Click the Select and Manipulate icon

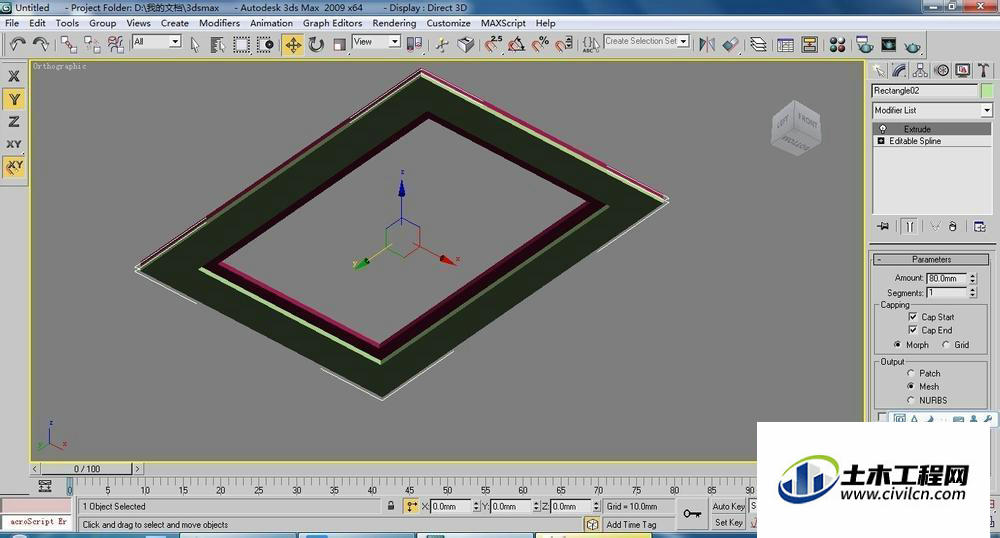[442, 44]
